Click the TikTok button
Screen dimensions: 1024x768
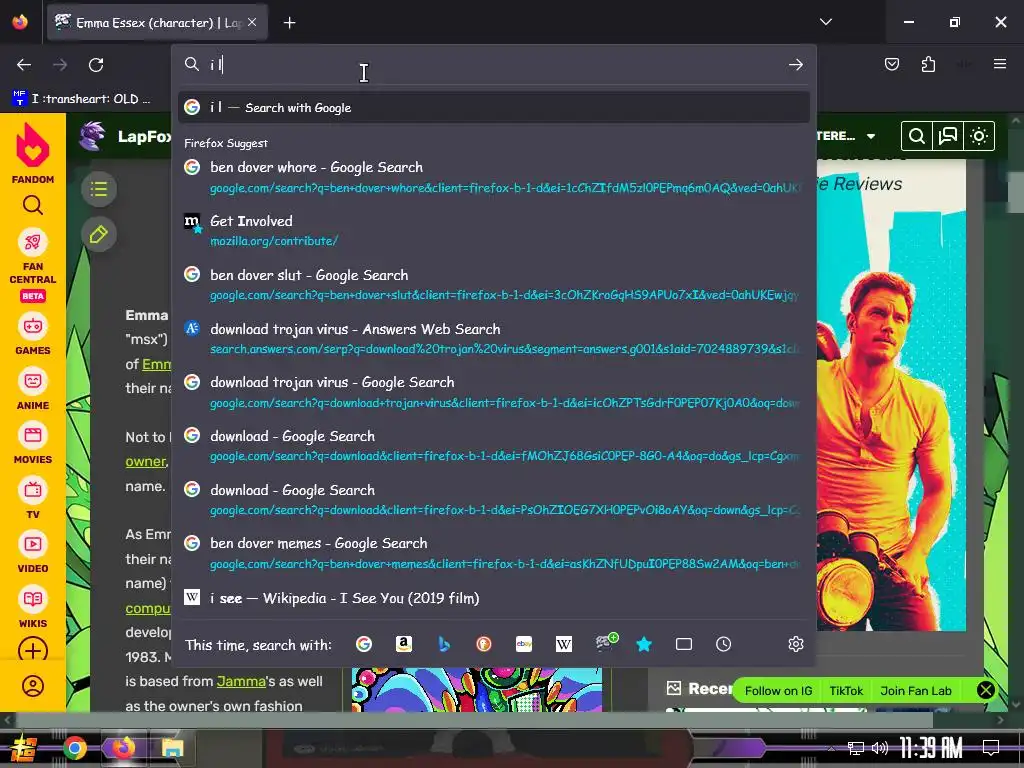846,691
